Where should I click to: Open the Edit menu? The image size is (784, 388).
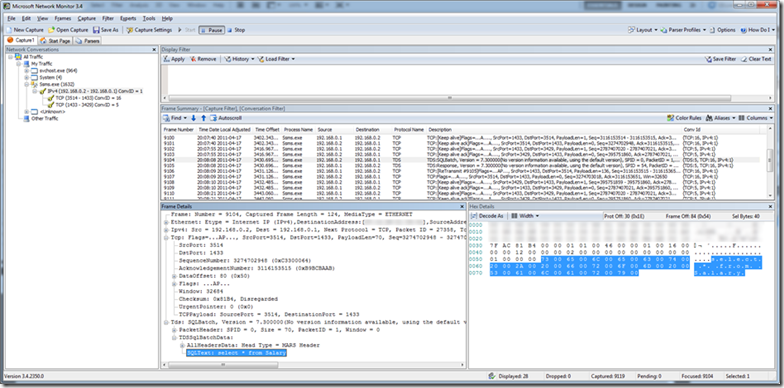pyautogui.click(x=26, y=18)
